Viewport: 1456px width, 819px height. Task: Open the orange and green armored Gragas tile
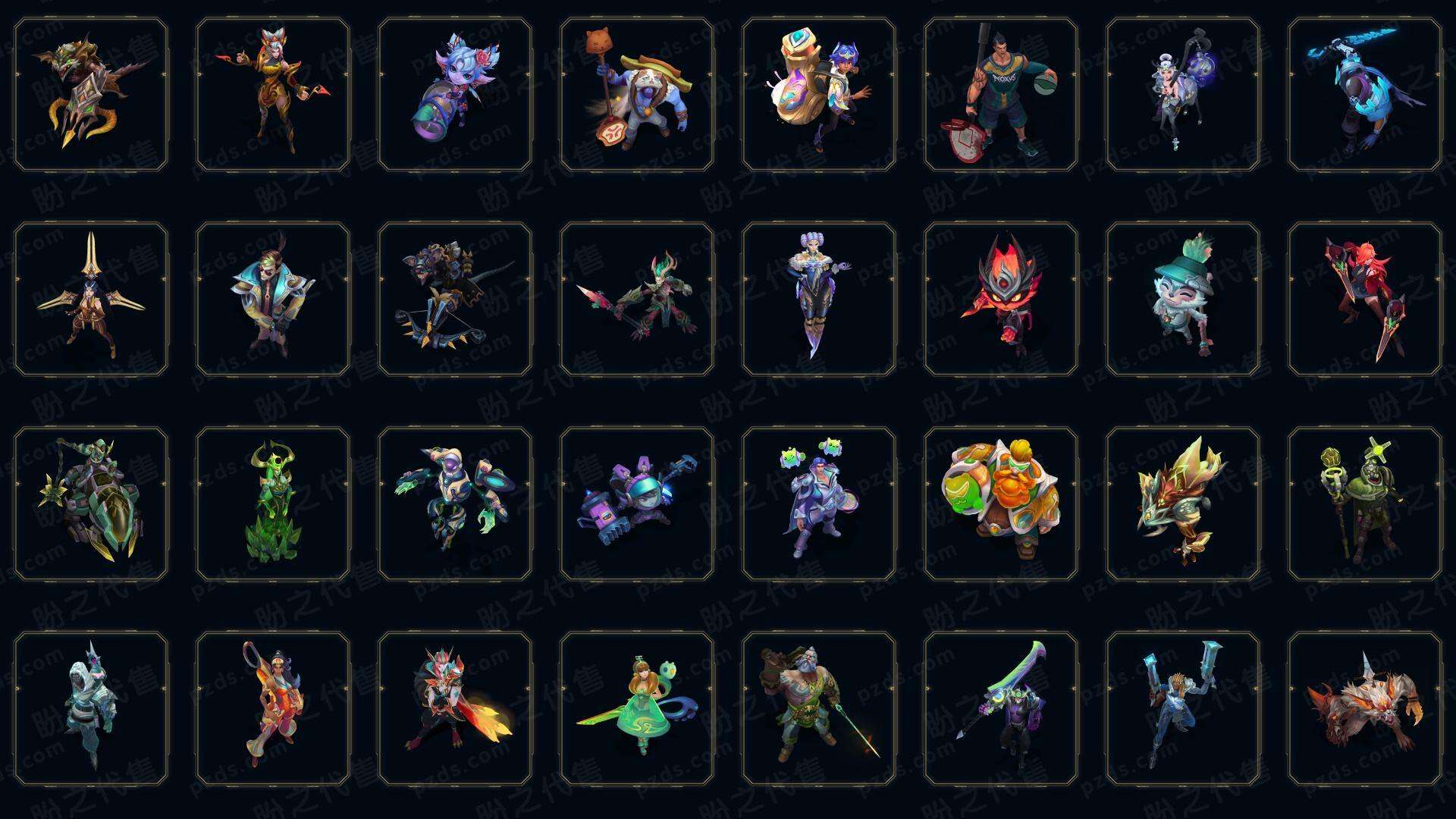point(1001,504)
